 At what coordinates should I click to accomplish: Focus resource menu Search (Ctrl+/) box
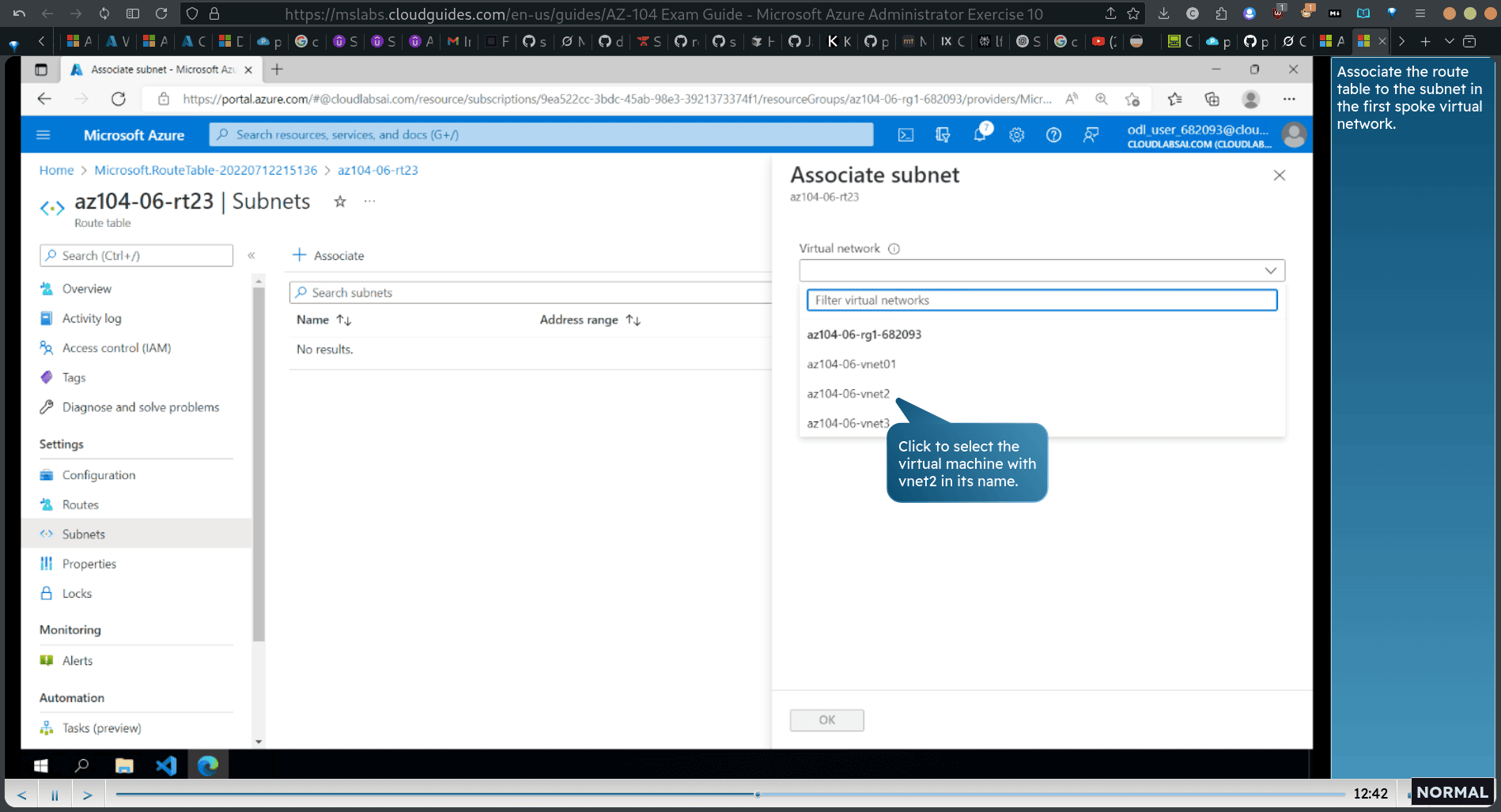136,255
